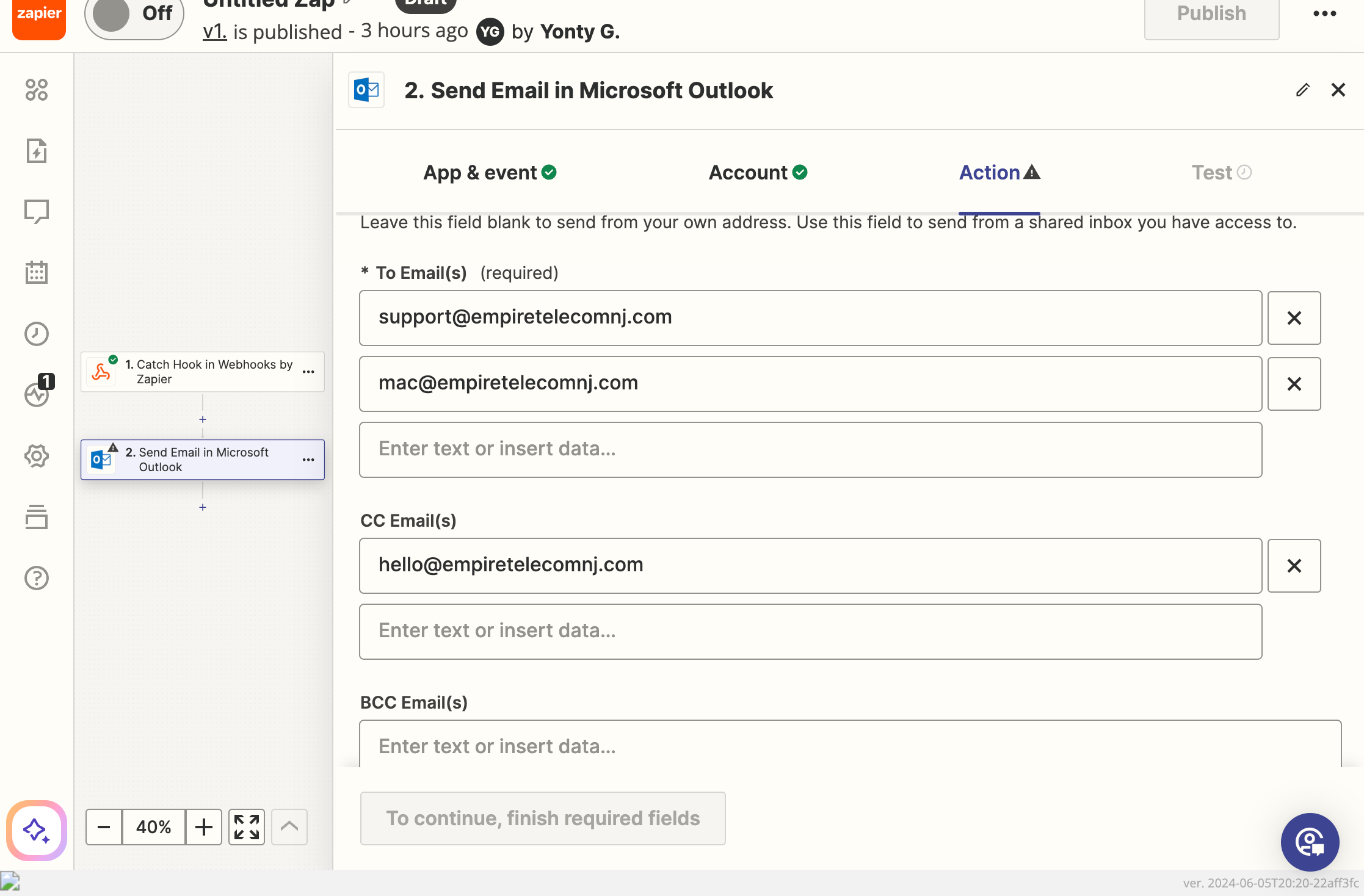The height and width of the screenshot is (896, 1364).
Task: Open the help question mark icon
Action: click(x=37, y=578)
